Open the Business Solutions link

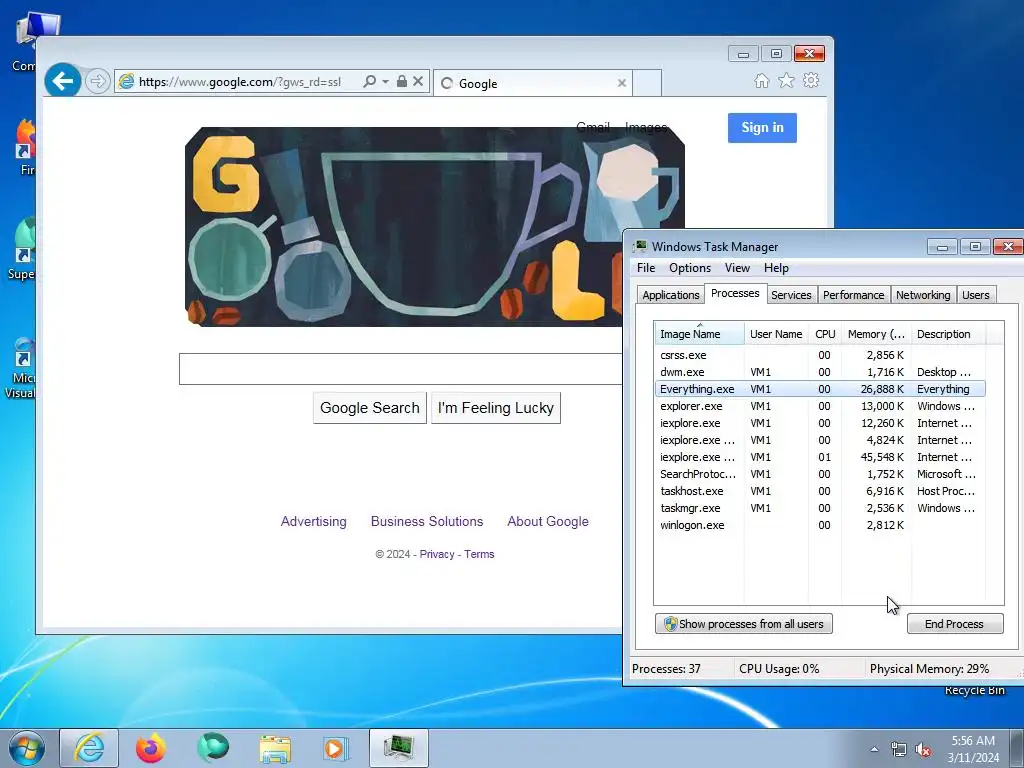click(427, 521)
